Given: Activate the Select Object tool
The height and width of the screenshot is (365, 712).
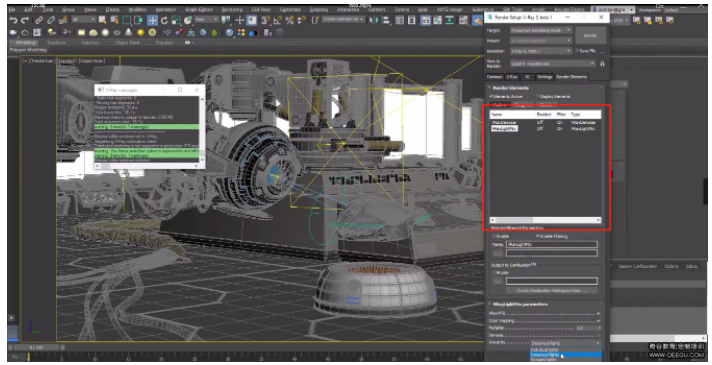Looking at the screenshot, I should 103,20.
